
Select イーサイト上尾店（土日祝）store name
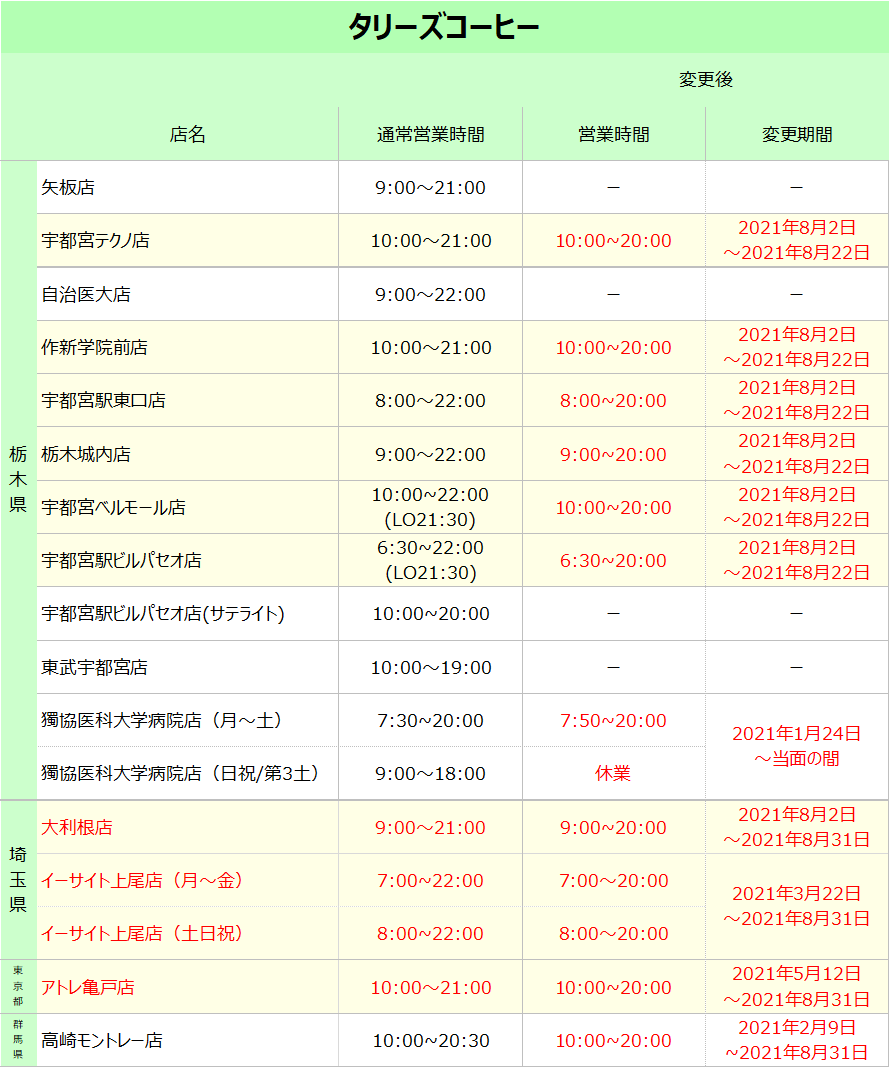point(143,934)
